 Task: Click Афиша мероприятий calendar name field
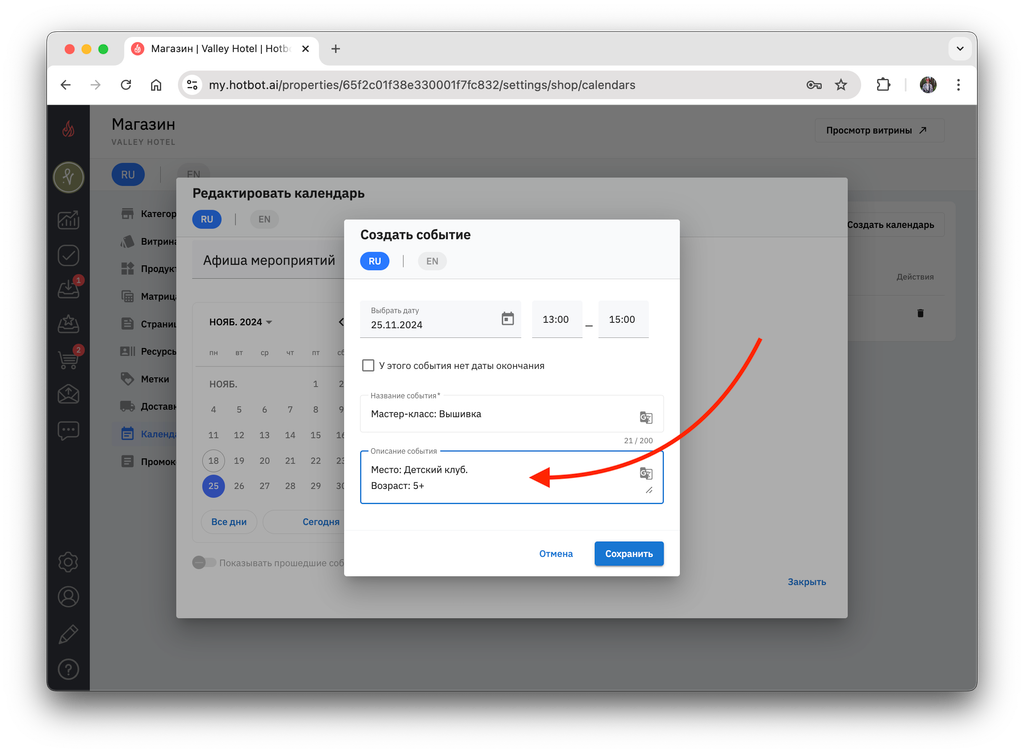pyautogui.click(x=268, y=261)
